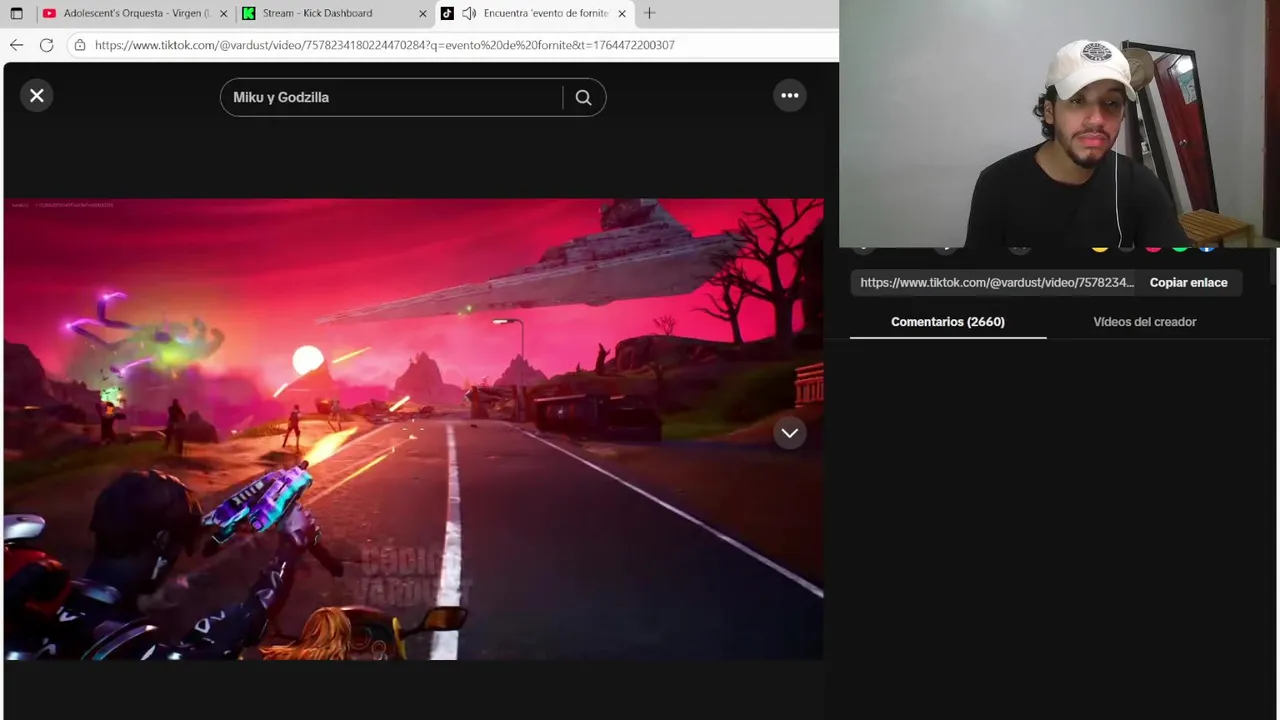1280x720 pixels.
Task: Reload the current page
Action: [46, 45]
